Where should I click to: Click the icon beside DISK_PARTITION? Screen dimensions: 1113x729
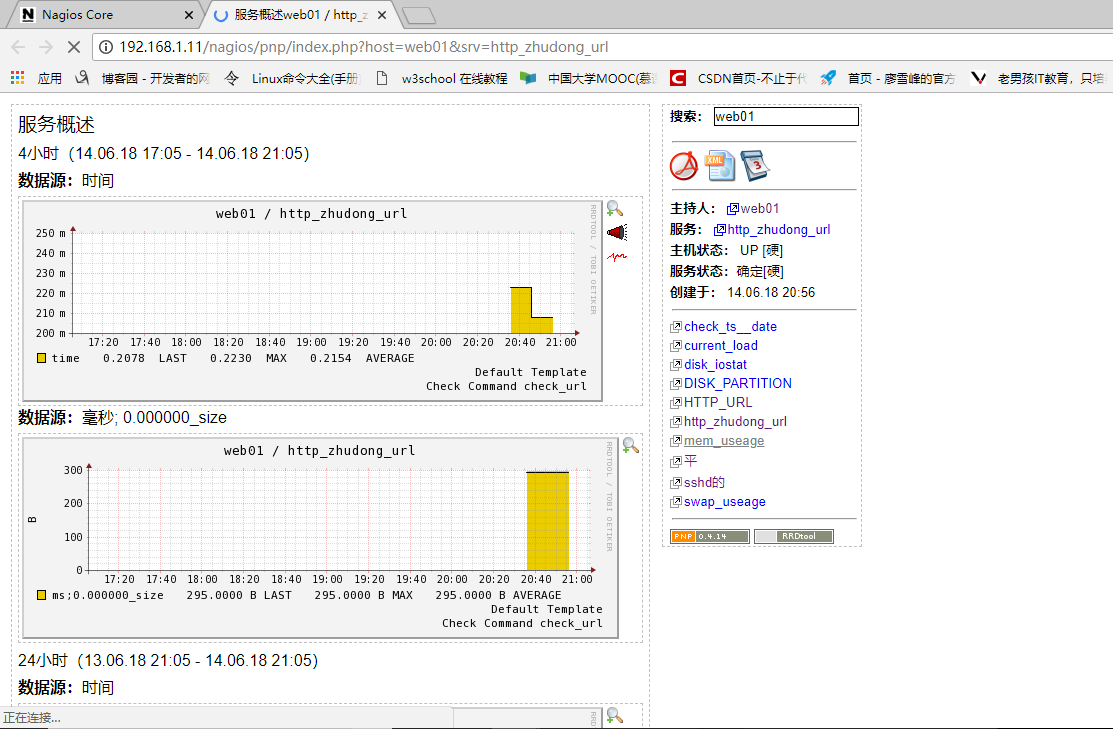676,384
